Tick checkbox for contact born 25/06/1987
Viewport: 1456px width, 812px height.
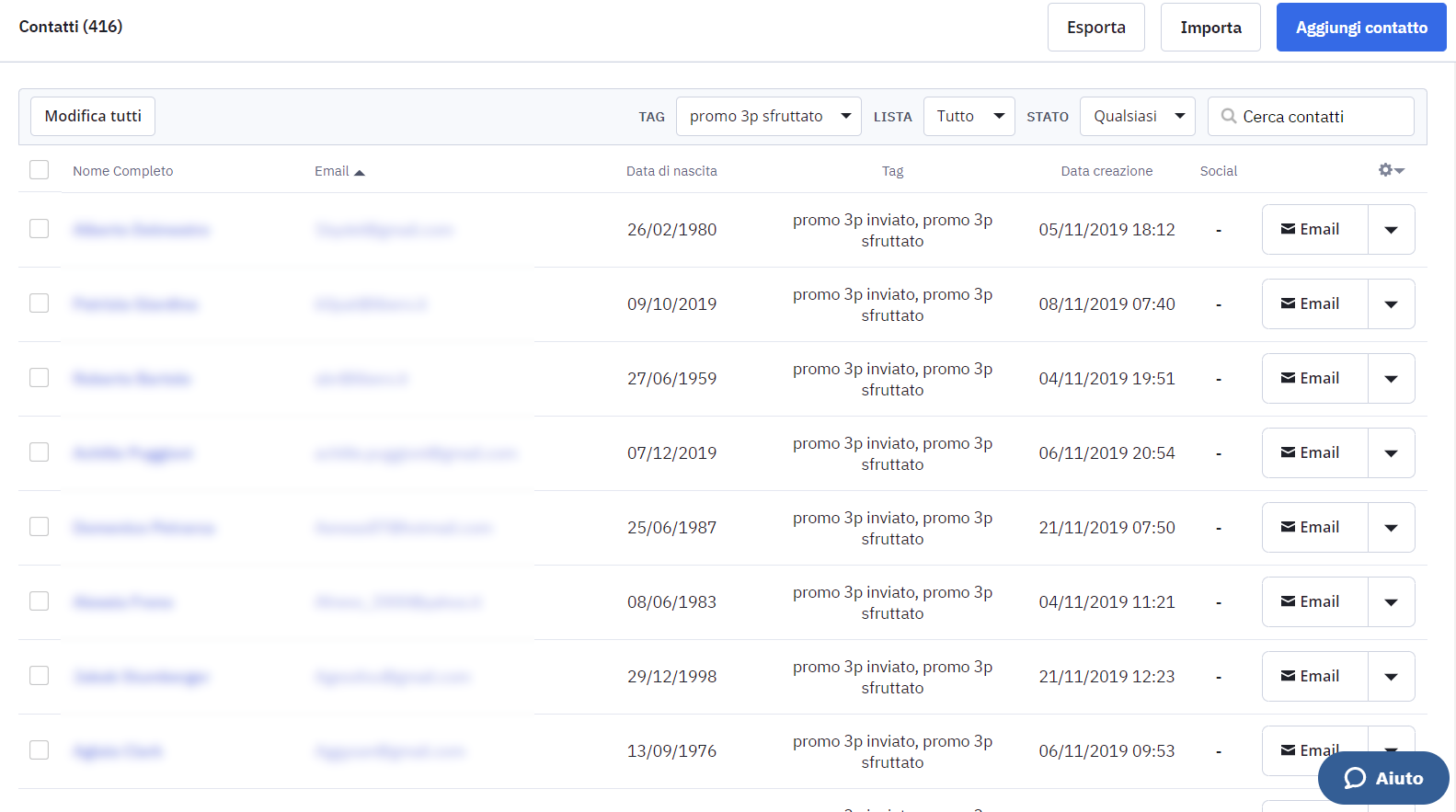pos(39,527)
